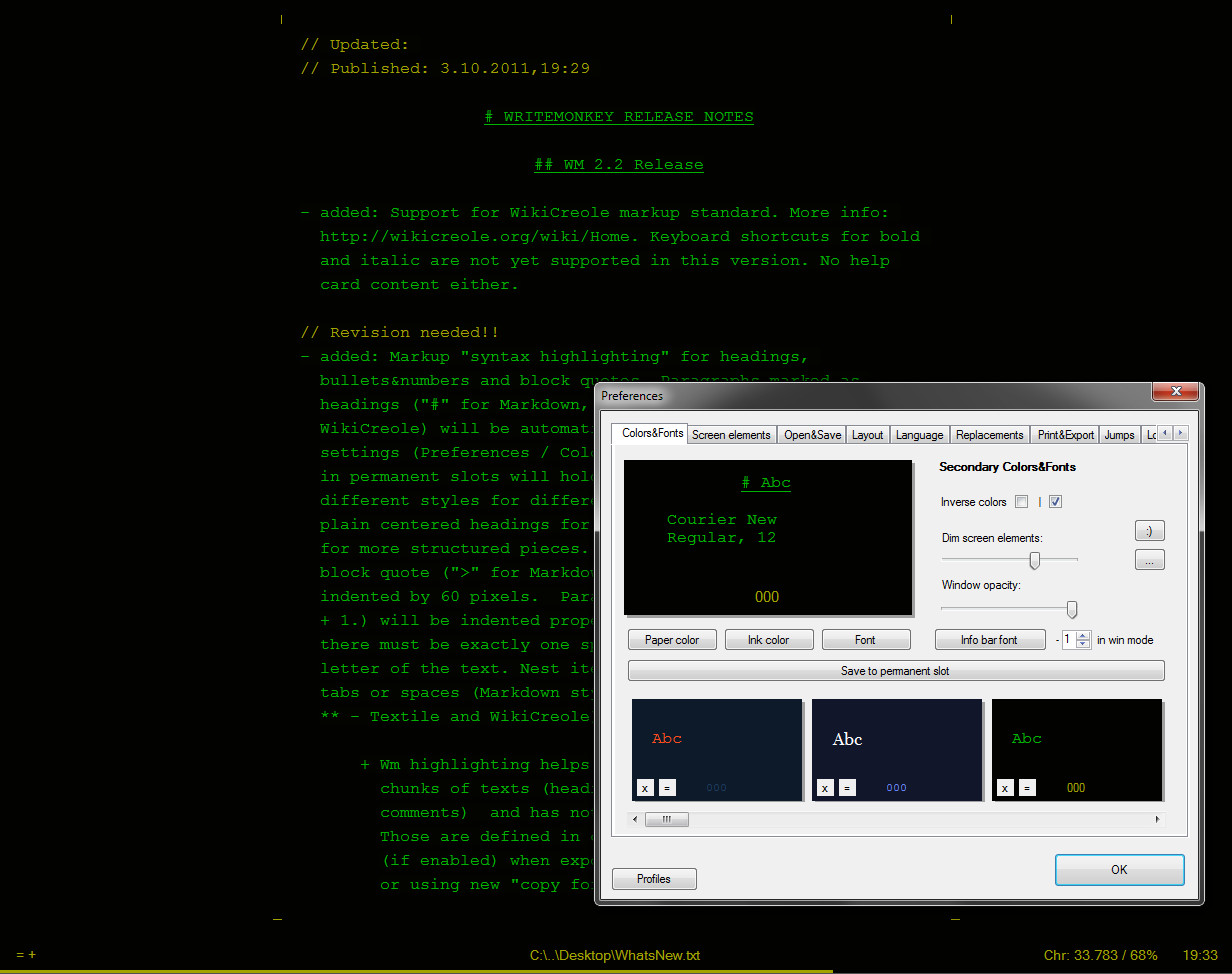Uncheck the second Inverse colors checkbox
Viewport: 1232px width, 974px height.
tap(1055, 502)
